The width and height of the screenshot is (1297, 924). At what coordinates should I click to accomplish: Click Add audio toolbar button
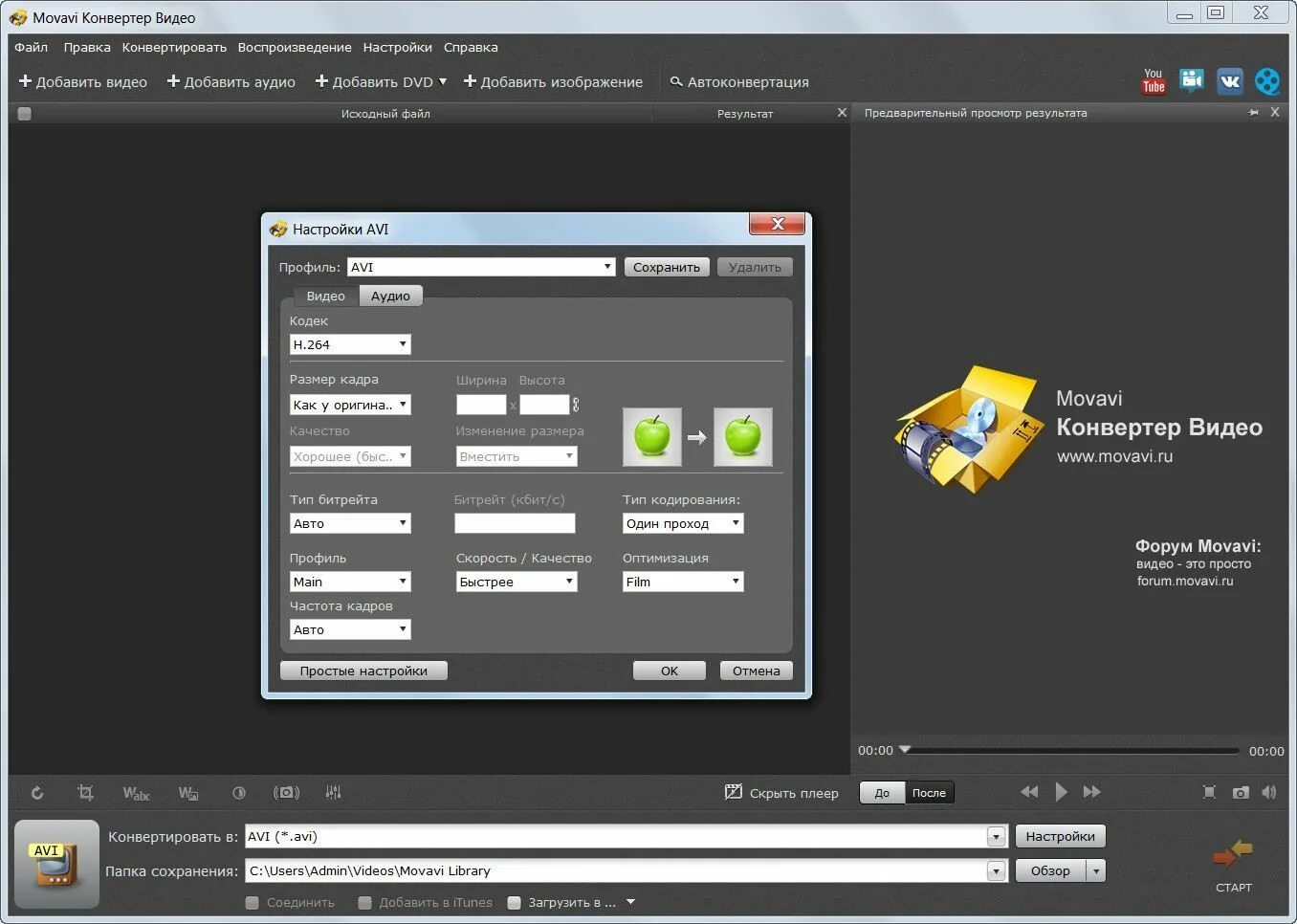tap(231, 82)
